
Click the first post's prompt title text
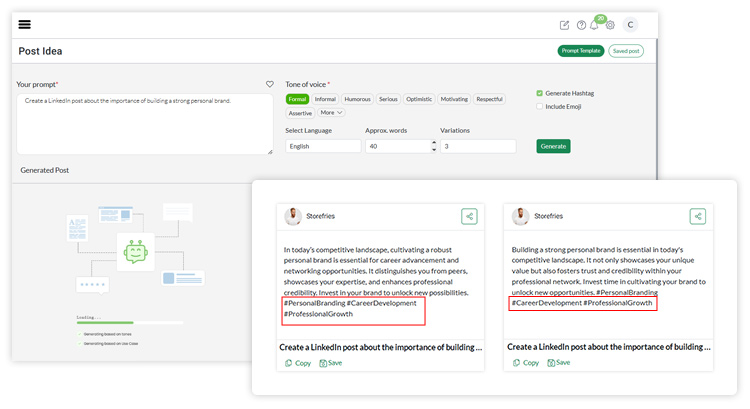[x=380, y=347]
